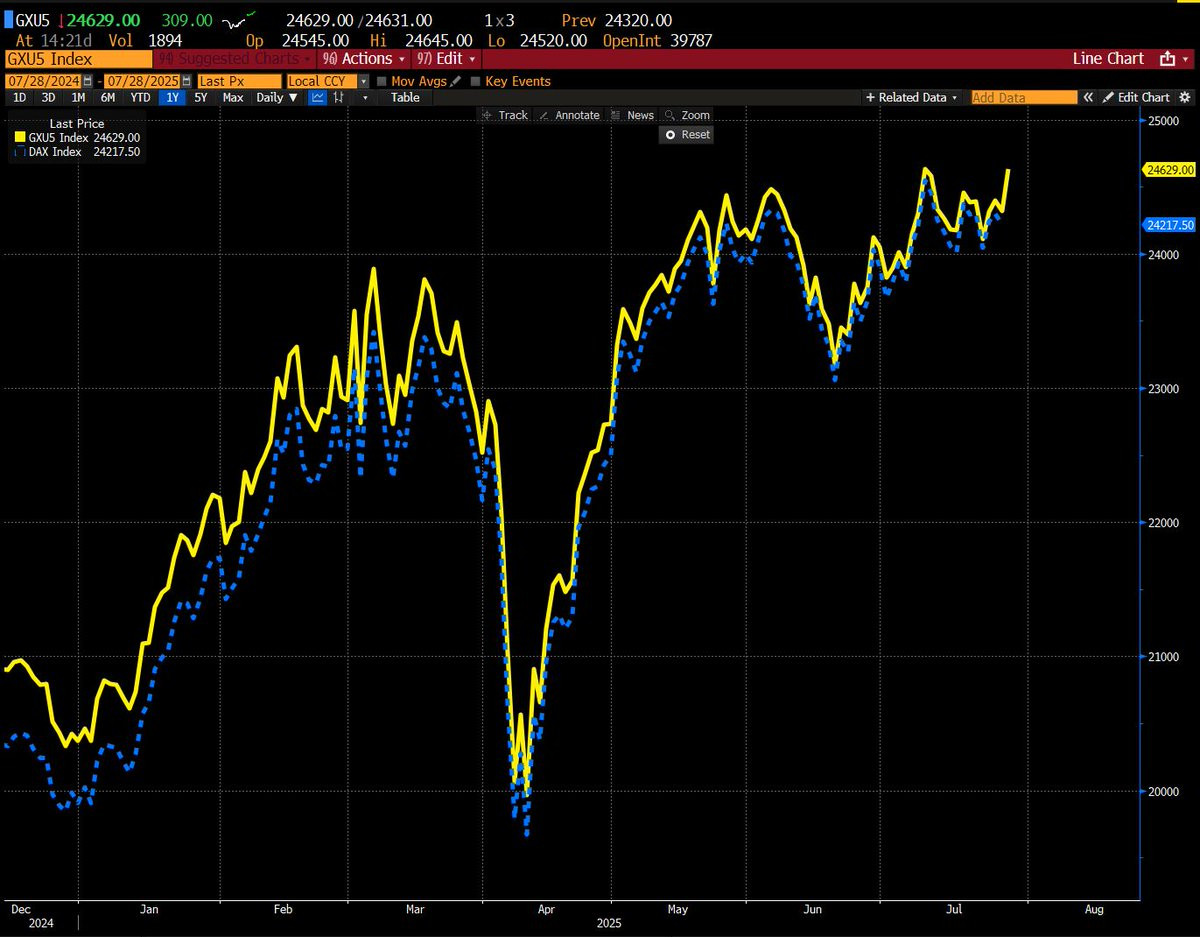Click the start date 07/28/2024 field
1200x937 pixels.
click(x=44, y=81)
